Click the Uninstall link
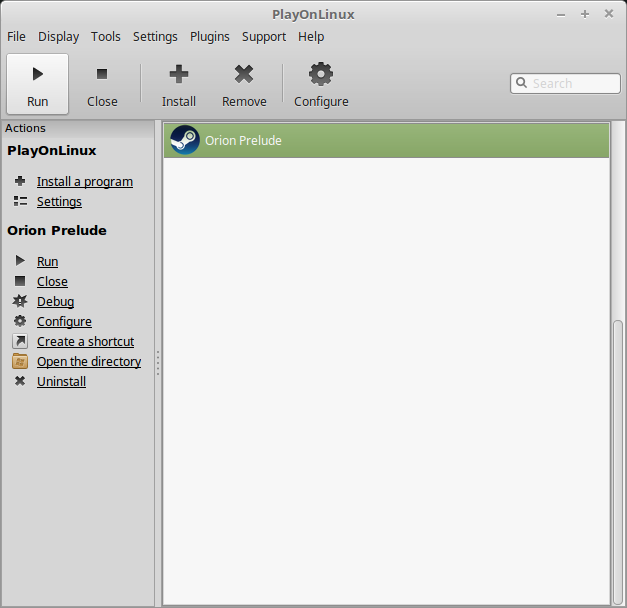Screen dimensions: 627x608 (62, 382)
